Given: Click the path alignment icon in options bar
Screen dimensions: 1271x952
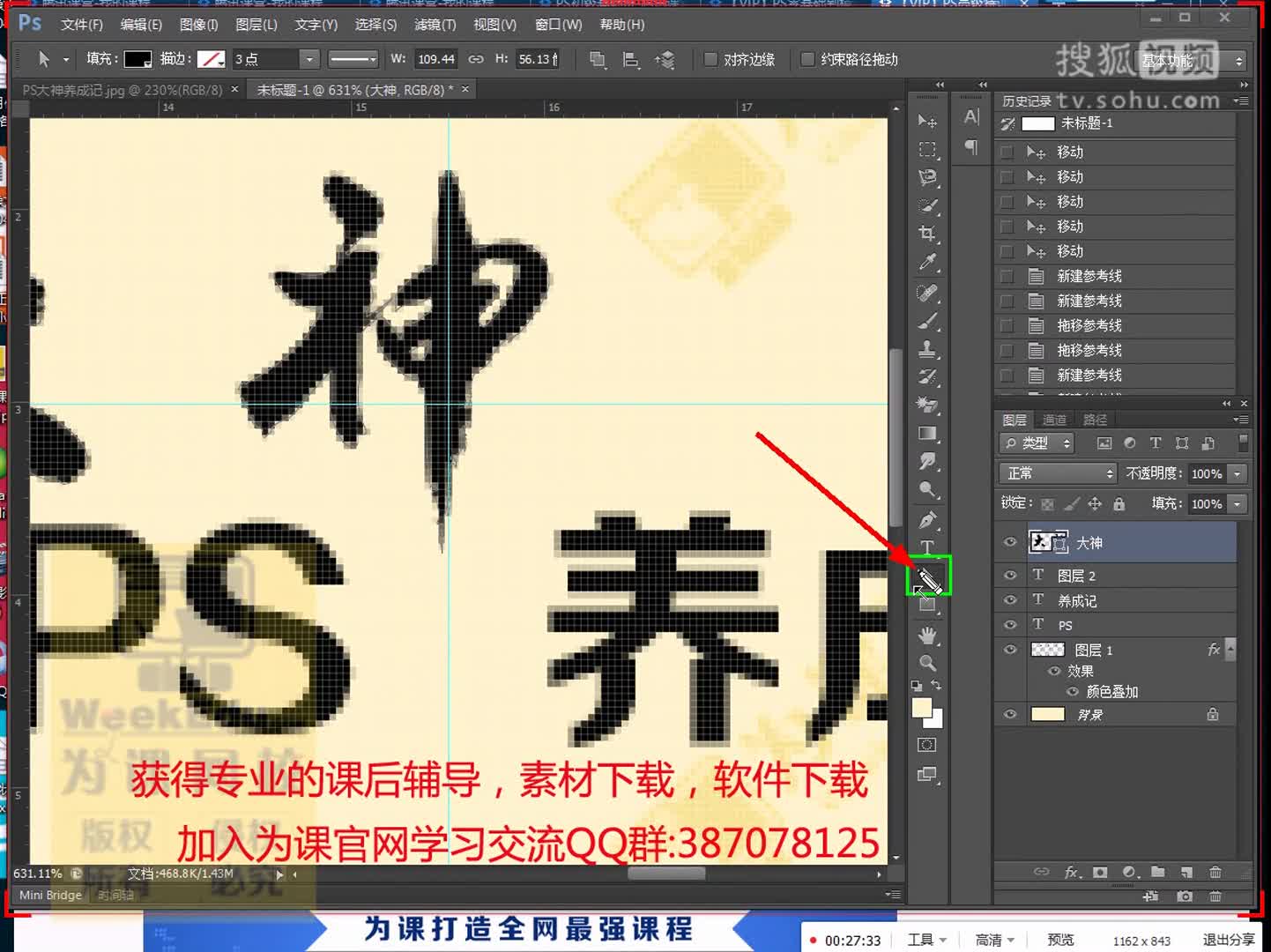Looking at the screenshot, I should [631, 59].
